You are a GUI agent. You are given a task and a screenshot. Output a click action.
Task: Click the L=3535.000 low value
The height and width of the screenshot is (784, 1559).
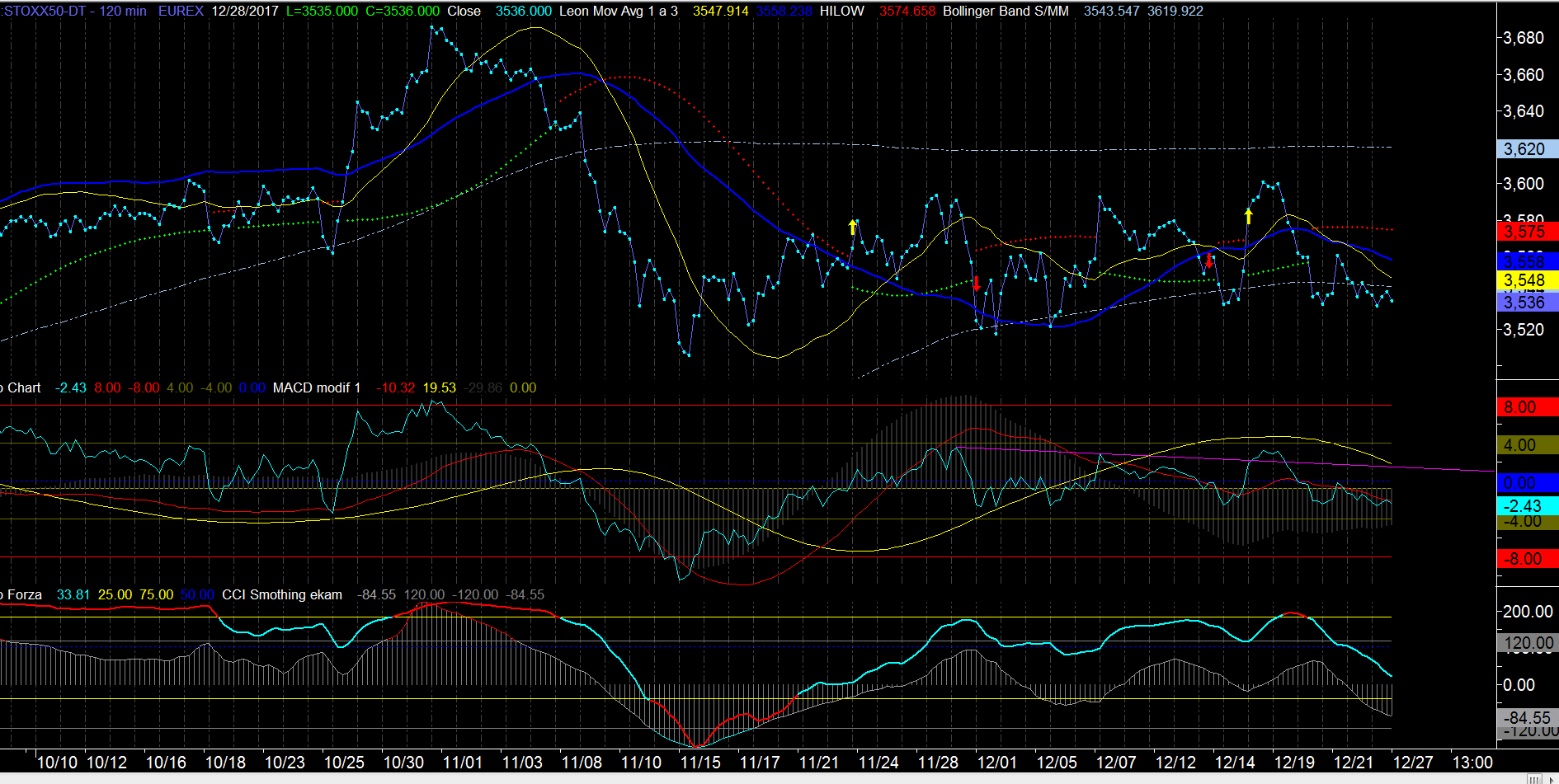point(323,11)
